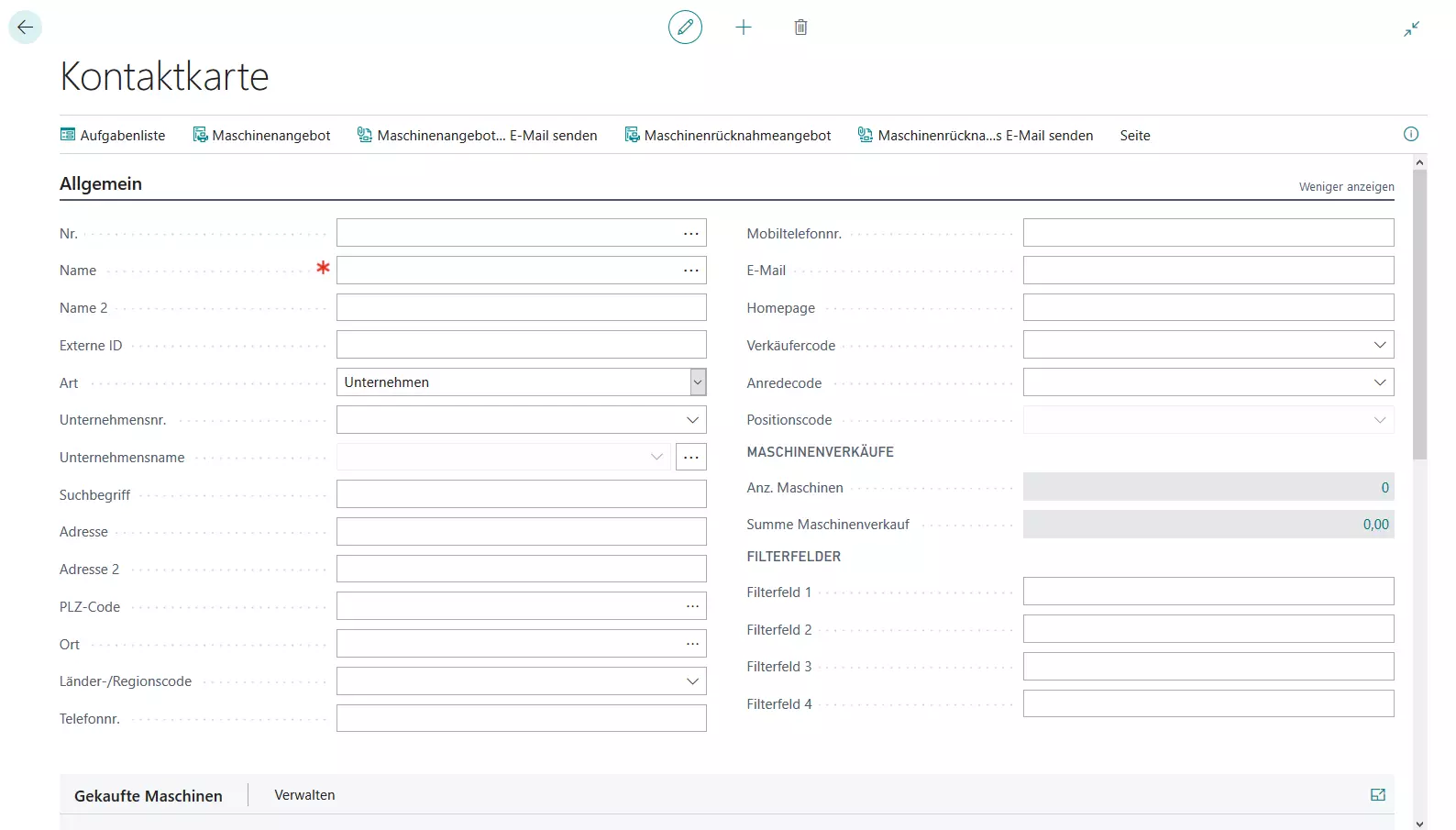The height and width of the screenshot is (830, 1456).
Task: Open Verwalten menu in Gekaufte Maschinen
Action: [304, 795]
